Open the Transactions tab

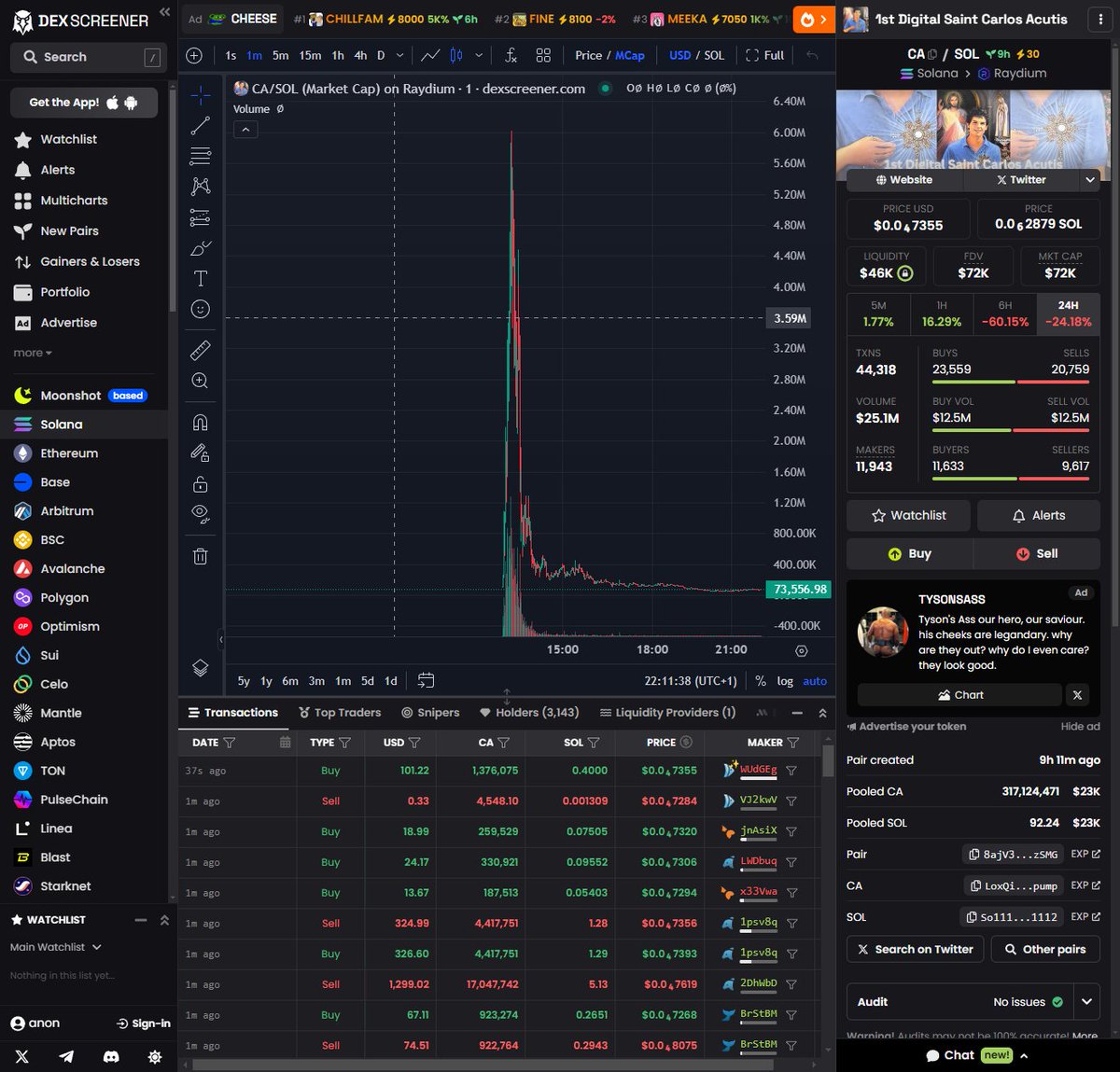tap(233, 713)
